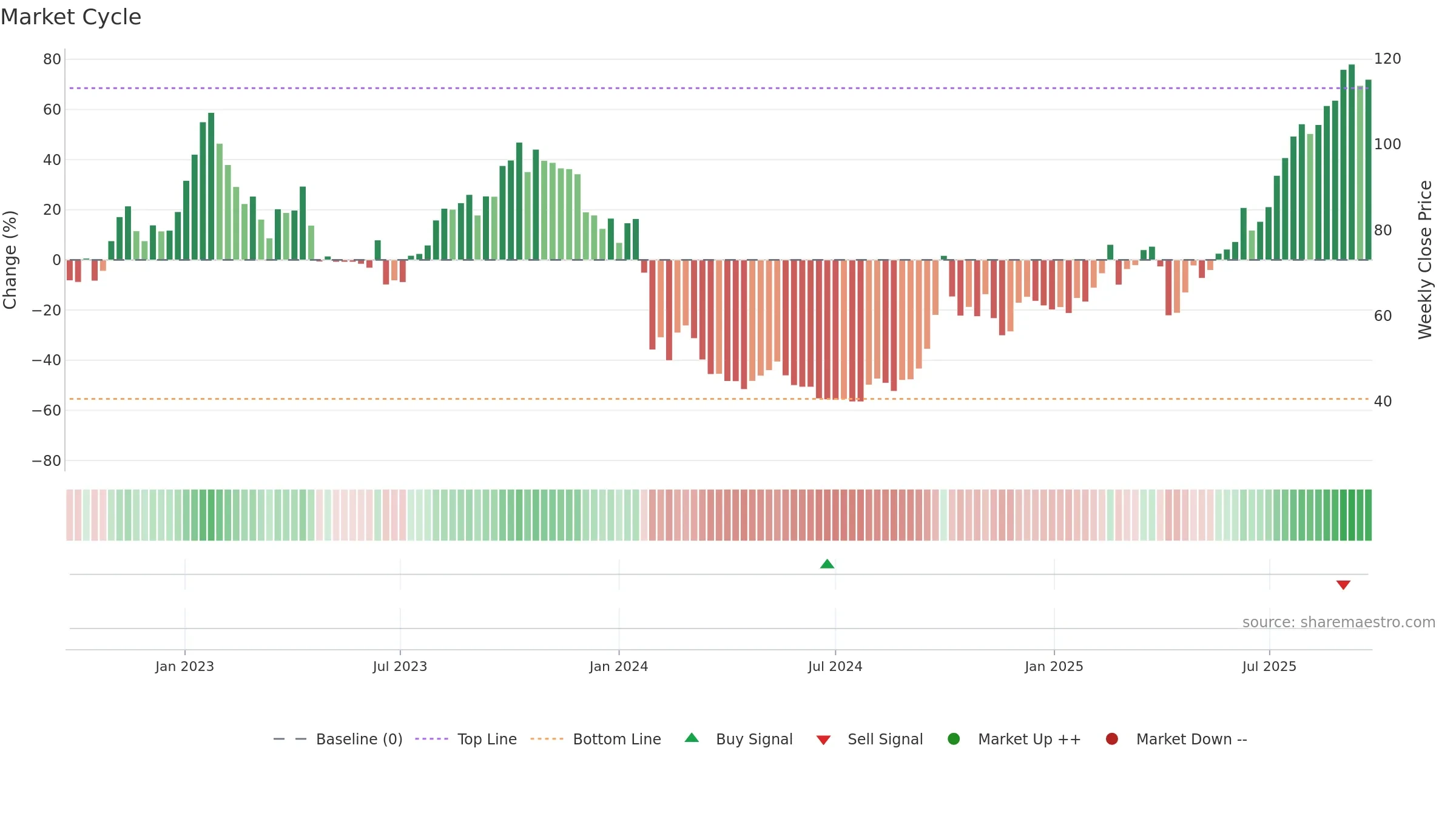Click the early 2023 peak green bar near 58
Viewport: 1456px width, 819px height.
point(211,186)
